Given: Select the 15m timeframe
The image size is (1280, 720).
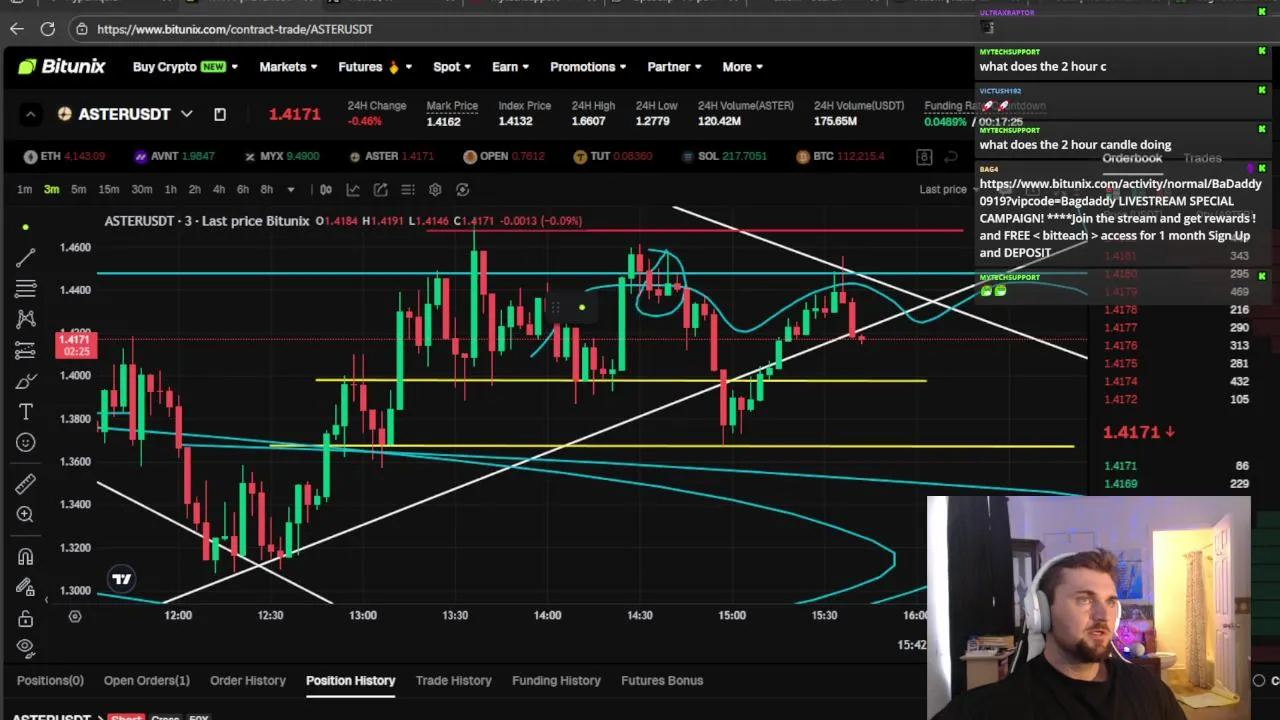Looking at the screenshot, I should [108, 189].
